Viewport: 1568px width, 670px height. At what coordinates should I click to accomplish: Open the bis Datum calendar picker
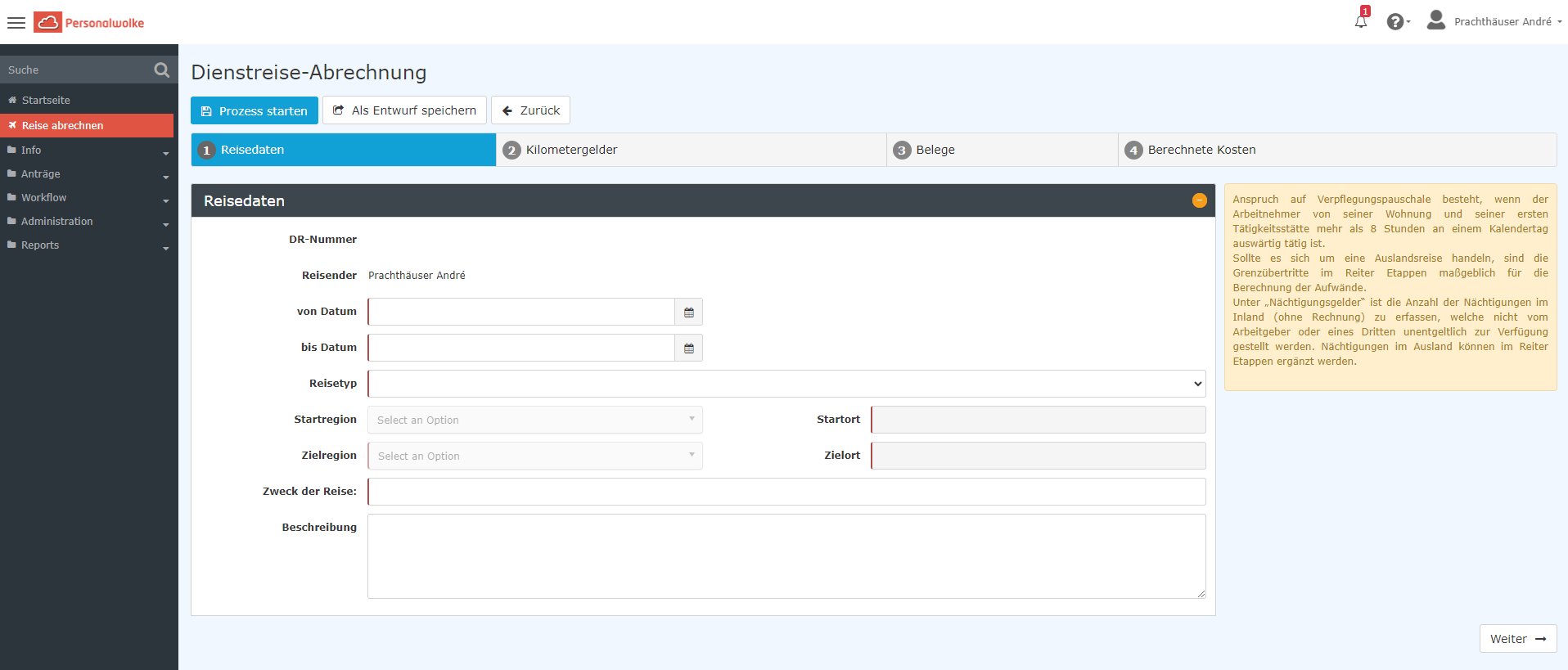click(x=688, y=348)
